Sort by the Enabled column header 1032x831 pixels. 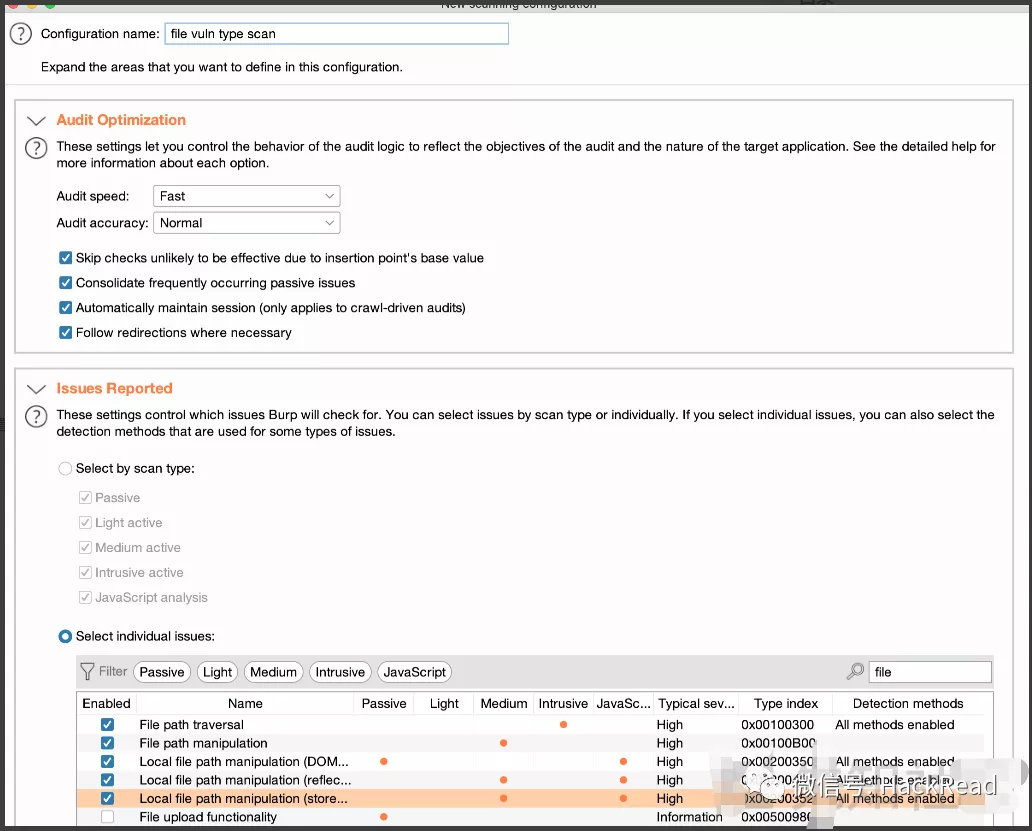[x=107, y=703]
